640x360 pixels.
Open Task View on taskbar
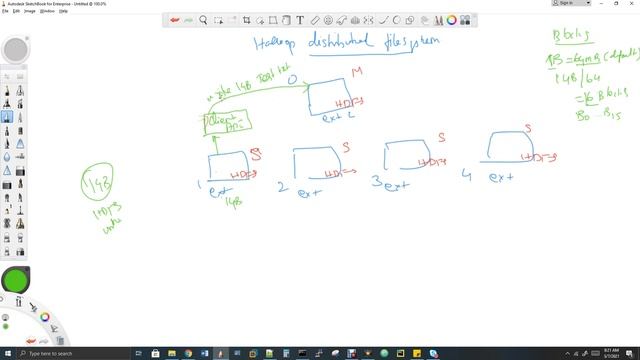click(x=139, y=353)
